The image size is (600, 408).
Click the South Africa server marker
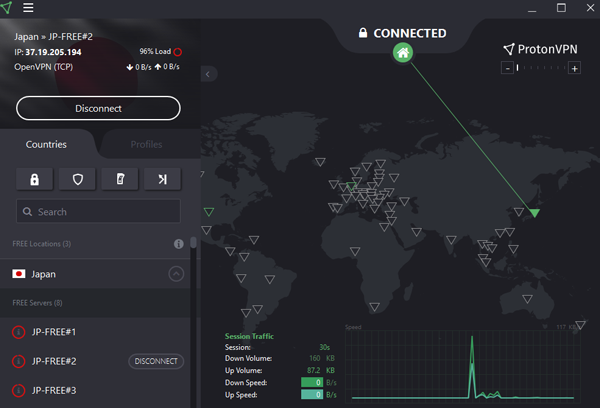[375, 307]
